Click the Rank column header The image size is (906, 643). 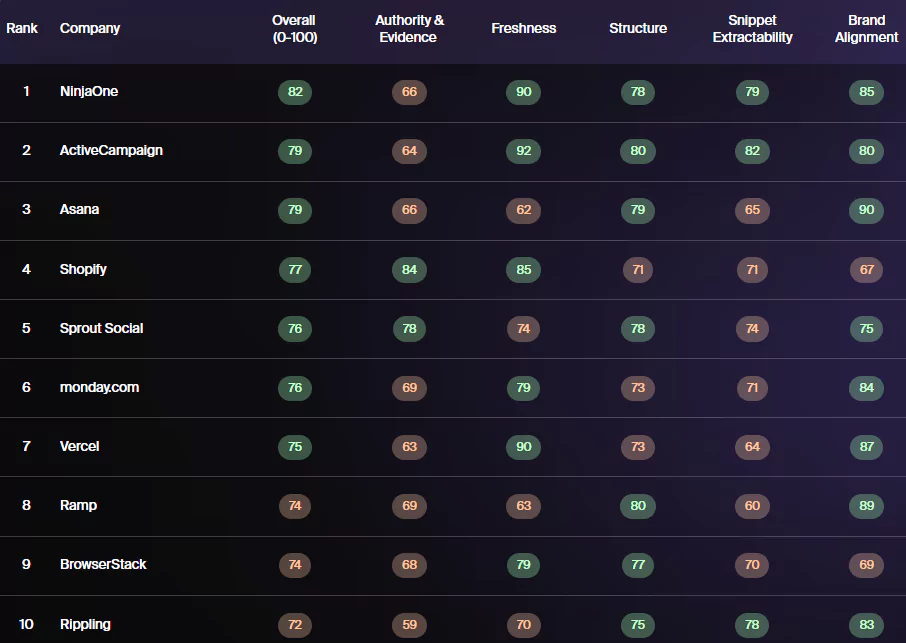click(22, 28)
